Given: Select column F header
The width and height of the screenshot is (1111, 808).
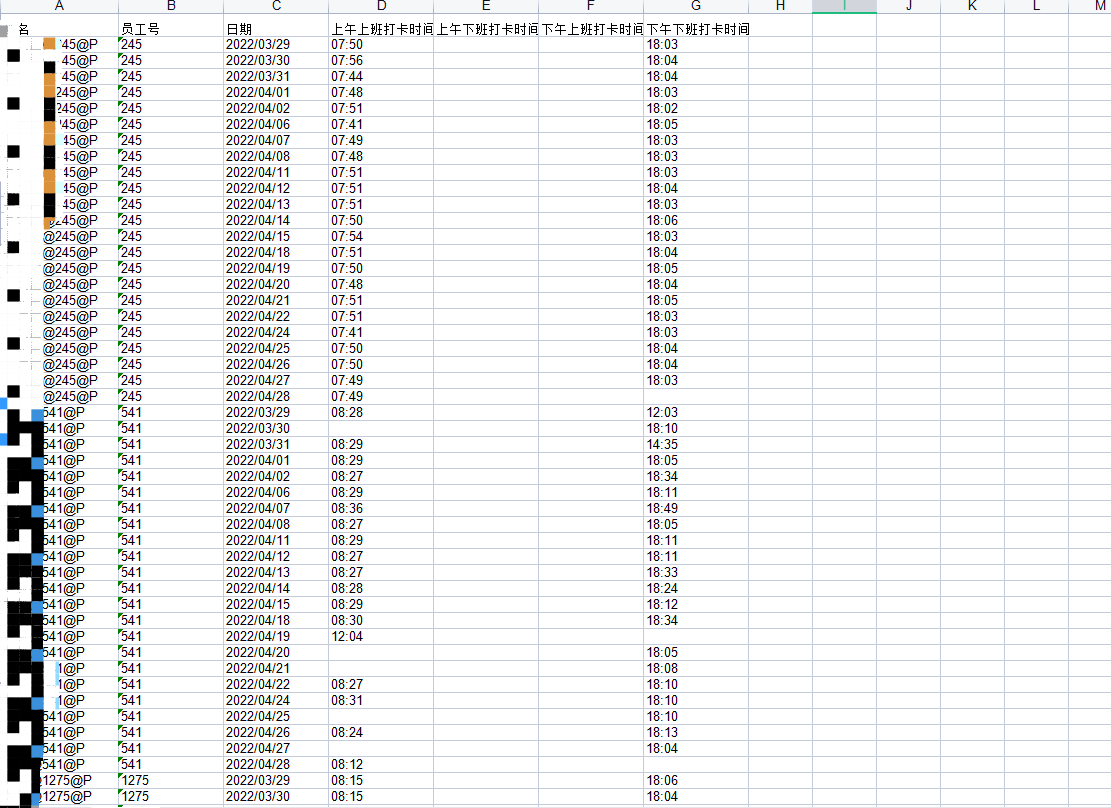Looking at the screenshot, I should [x=591, y=6].
